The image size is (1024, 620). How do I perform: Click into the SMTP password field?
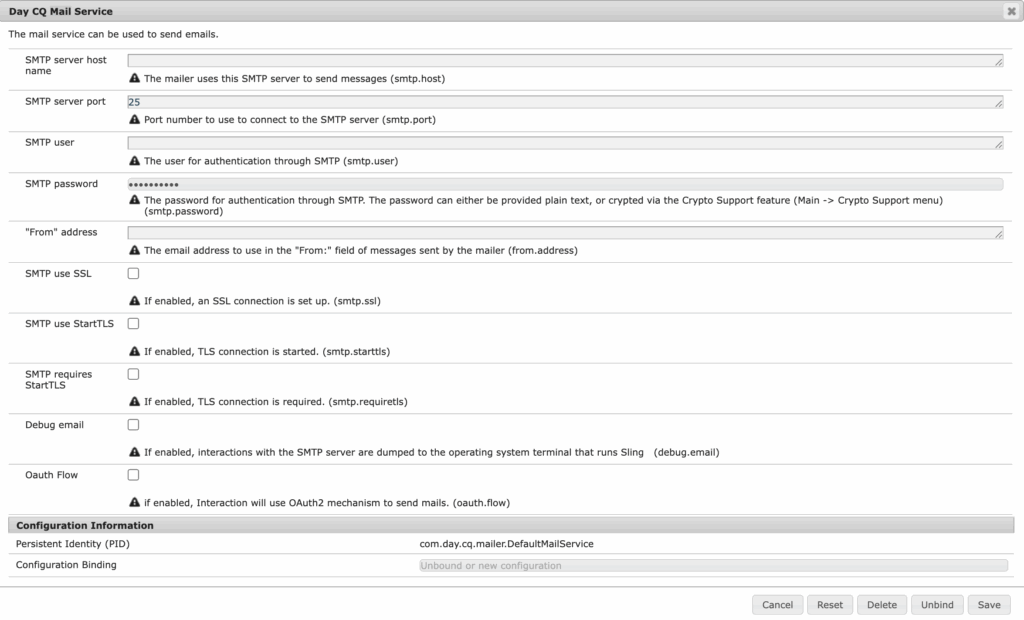[x=565, y=184]
